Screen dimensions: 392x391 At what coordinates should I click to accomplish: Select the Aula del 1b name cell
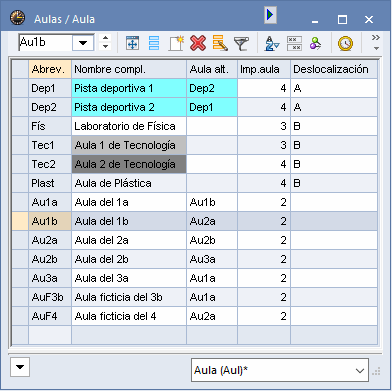tap(129, 221)
